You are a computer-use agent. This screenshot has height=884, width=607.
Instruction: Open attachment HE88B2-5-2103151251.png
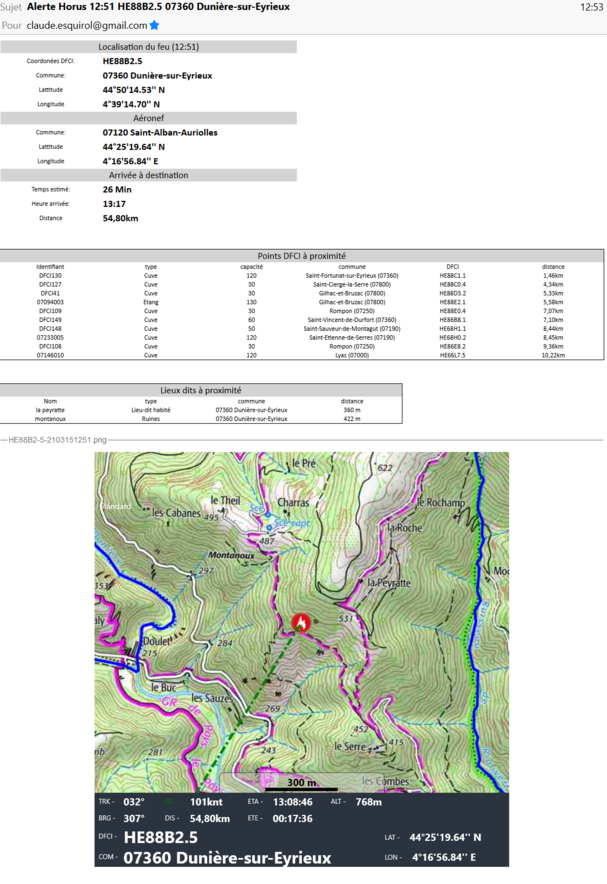pos(57,439)
